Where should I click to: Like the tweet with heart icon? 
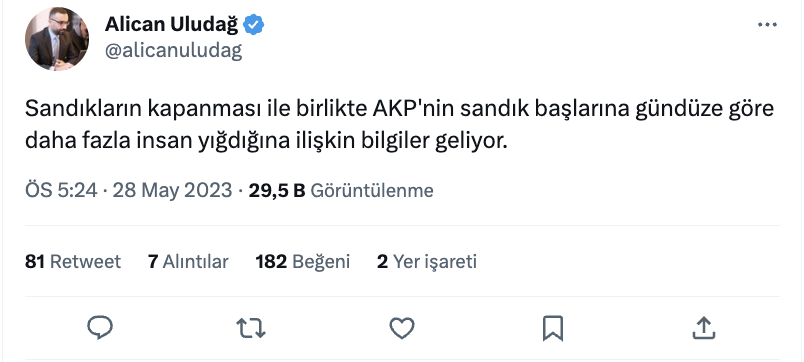click(402, 328)
